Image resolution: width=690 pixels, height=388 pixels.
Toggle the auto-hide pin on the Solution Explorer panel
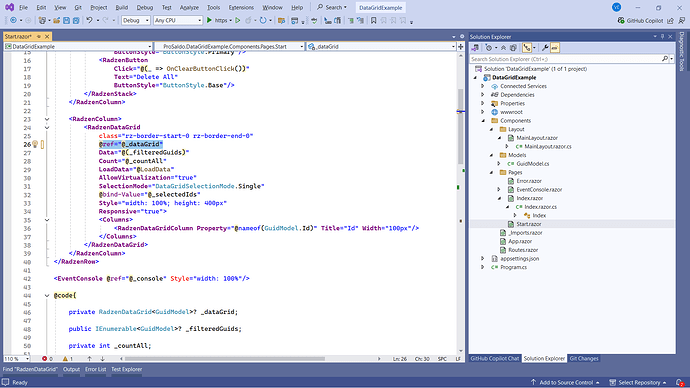point(662,37)
